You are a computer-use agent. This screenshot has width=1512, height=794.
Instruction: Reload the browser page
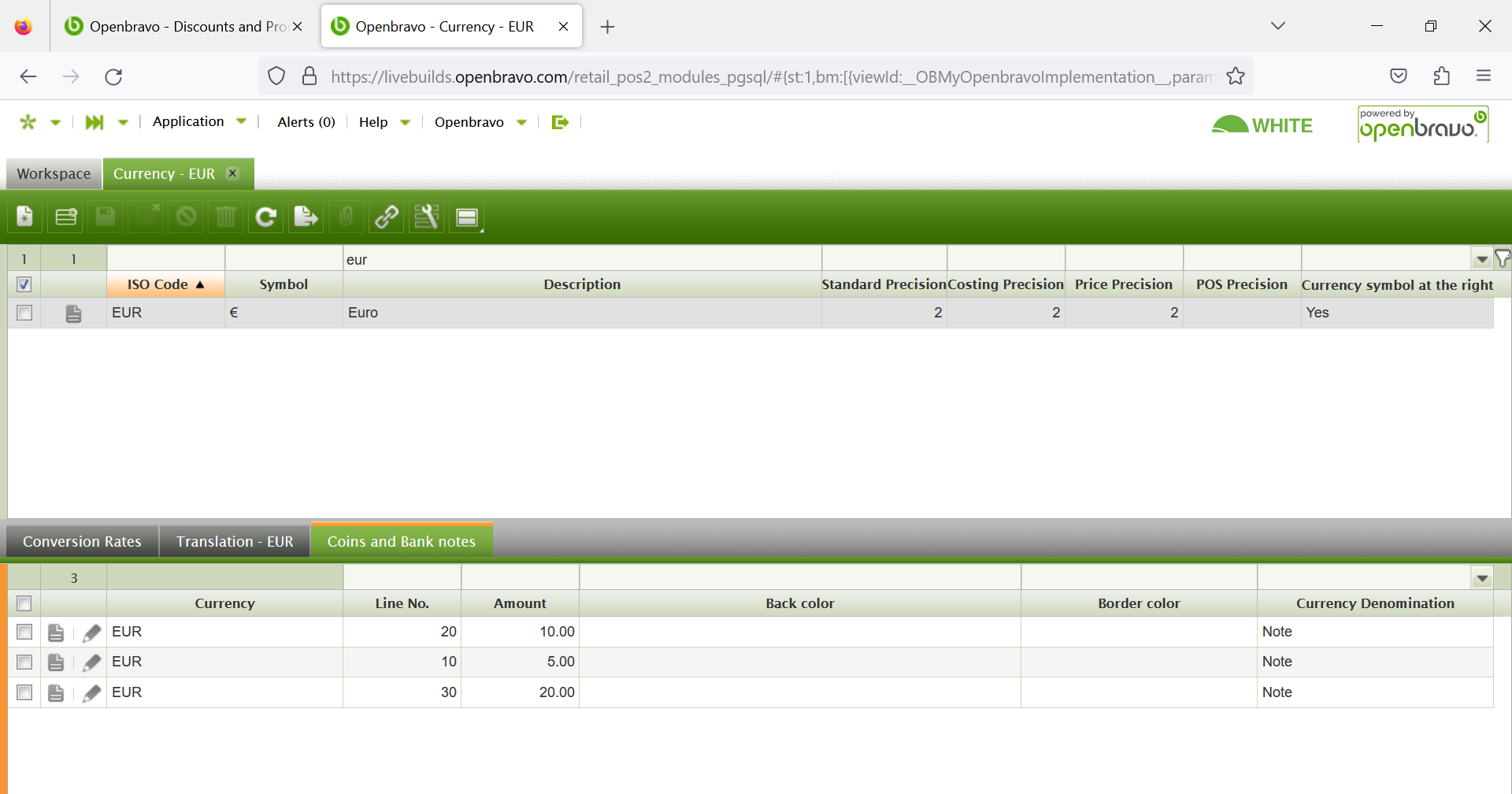[x=113, y=76]
